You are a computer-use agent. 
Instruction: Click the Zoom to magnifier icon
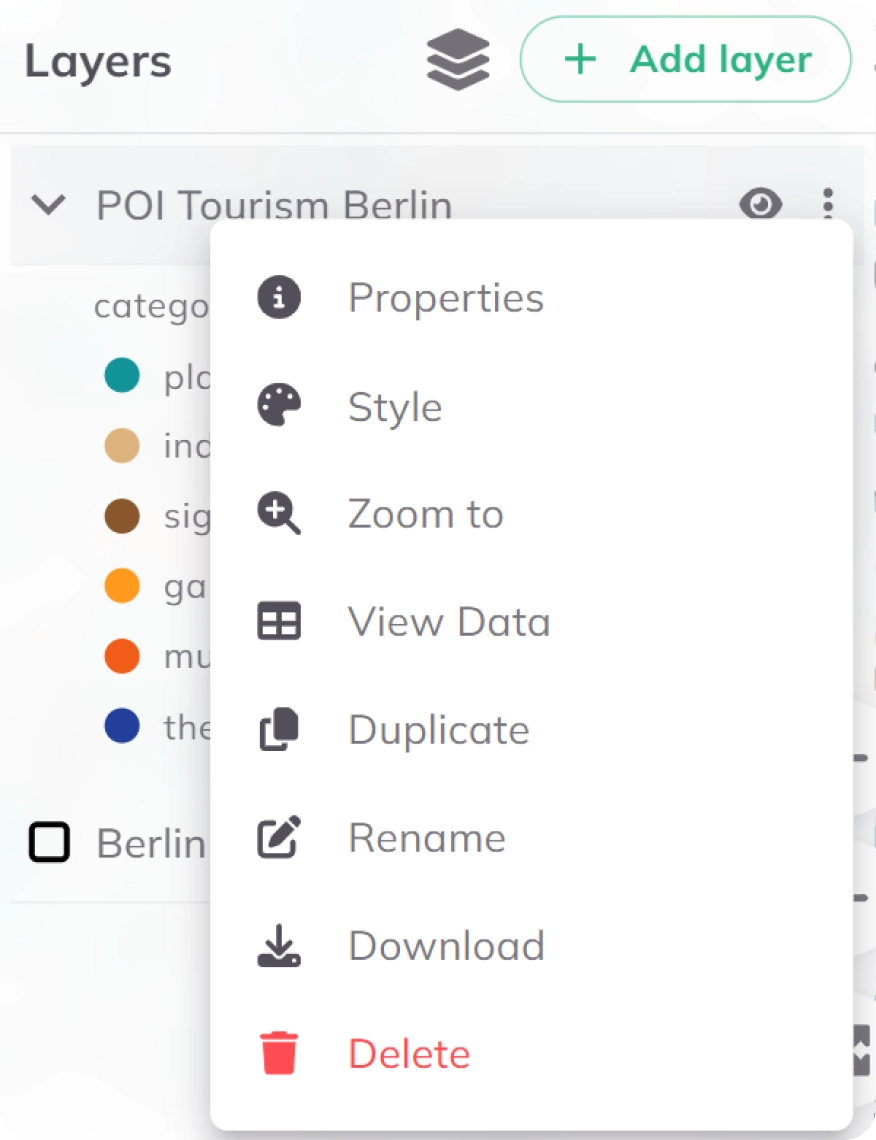[277, 513]
